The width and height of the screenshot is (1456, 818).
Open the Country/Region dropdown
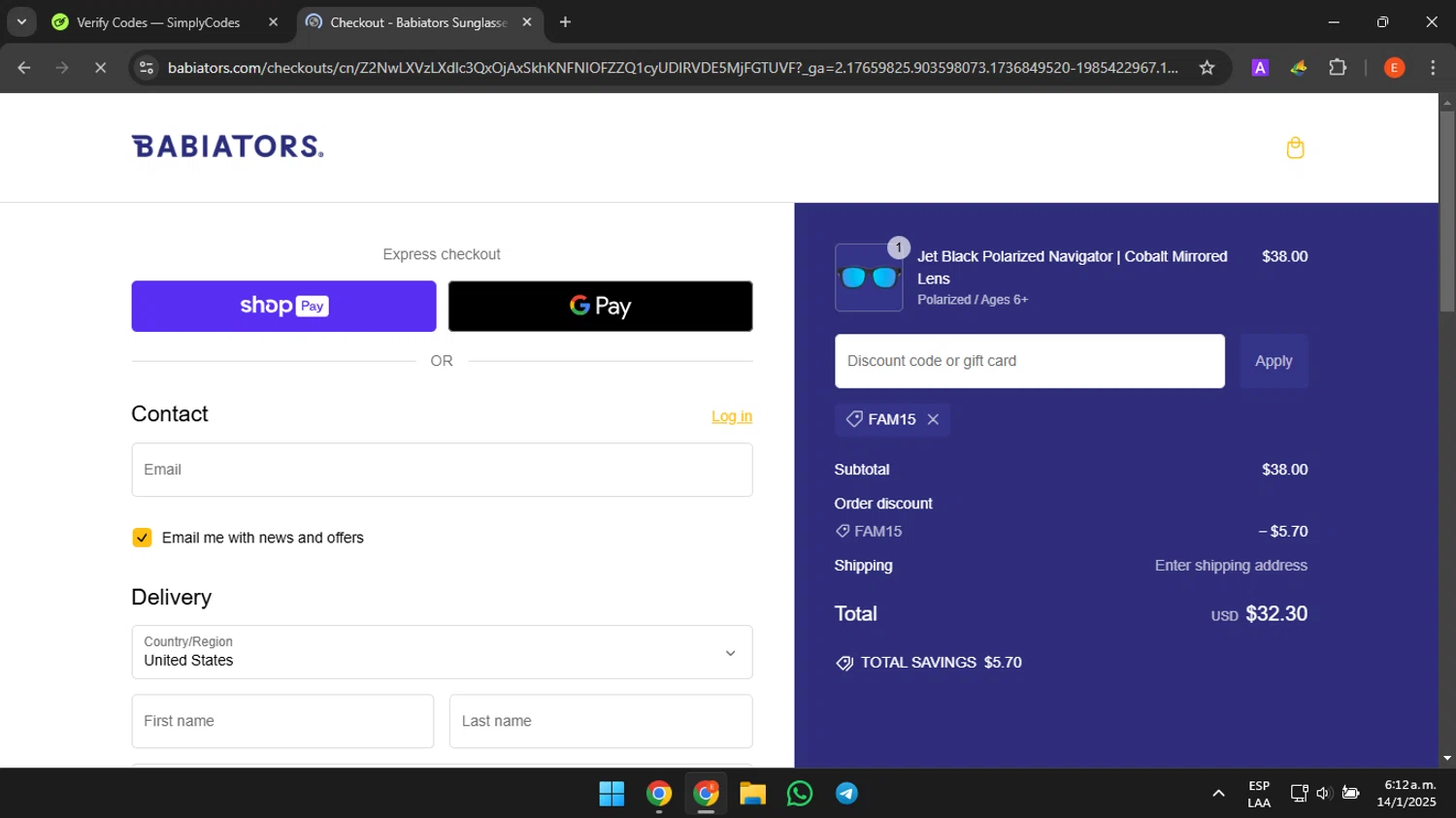(x=442, y=652)
